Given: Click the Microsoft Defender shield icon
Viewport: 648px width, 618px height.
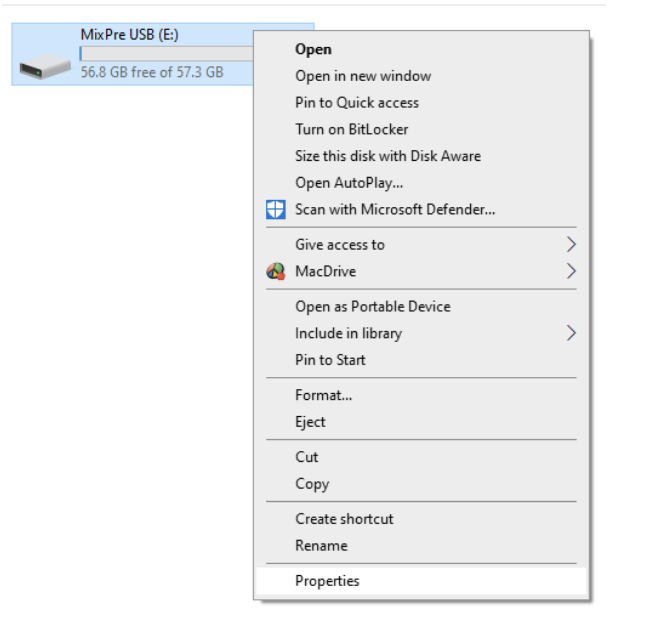Looking at the screenshot, I should tap(276, 210).
